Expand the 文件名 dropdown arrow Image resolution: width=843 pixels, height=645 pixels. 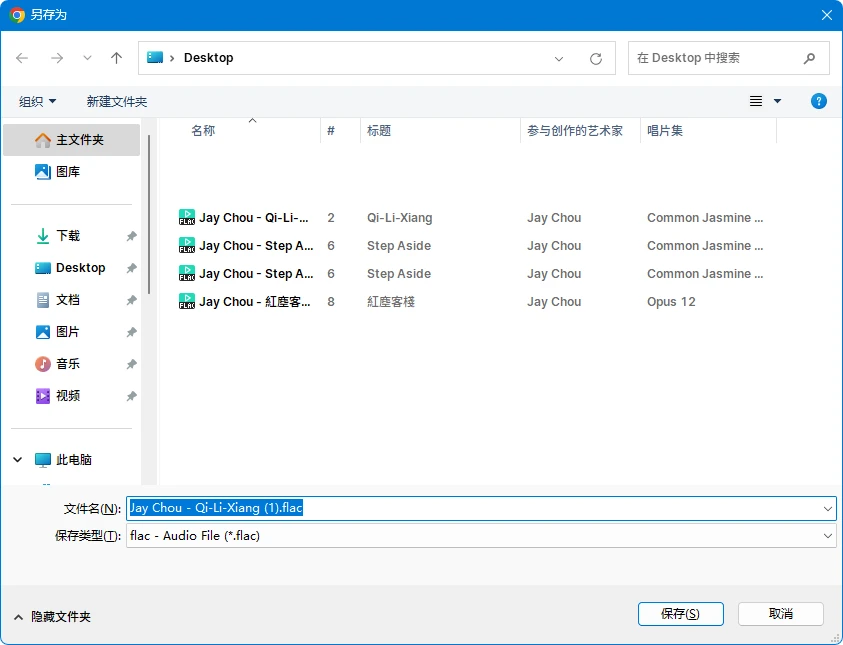(x=827, y=509)
